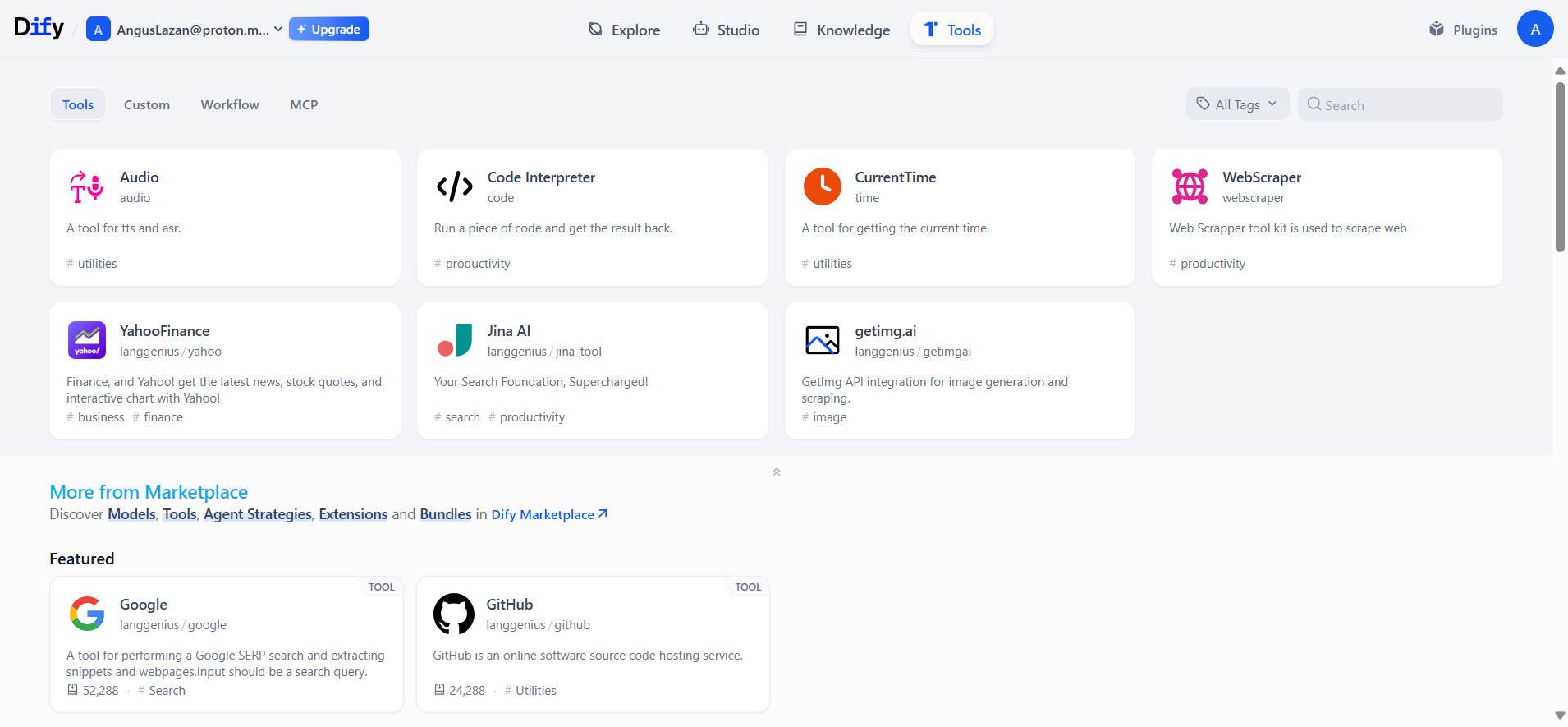This screenshot has height=727, width=1568.
Task: Click the CurrentTime clock icon
Action: click(x=823, y=186)
